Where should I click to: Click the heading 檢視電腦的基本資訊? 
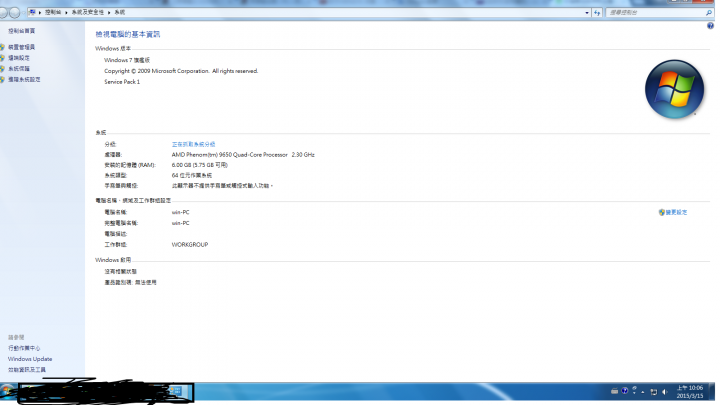(128, 34)
